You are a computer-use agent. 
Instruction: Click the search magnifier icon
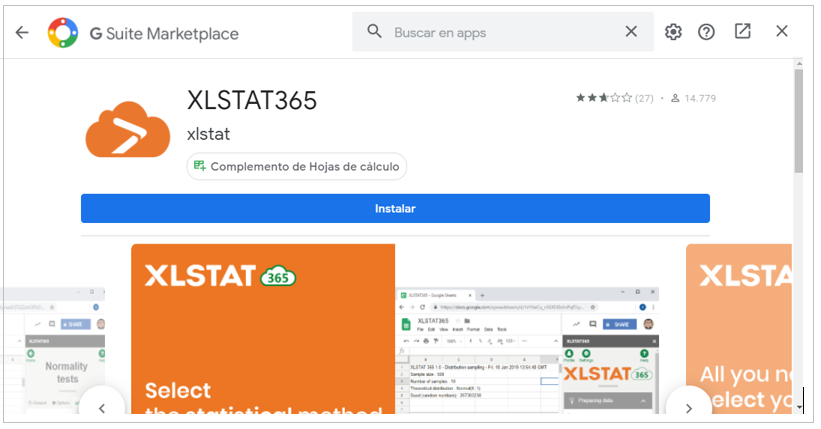tap(375, 32)
